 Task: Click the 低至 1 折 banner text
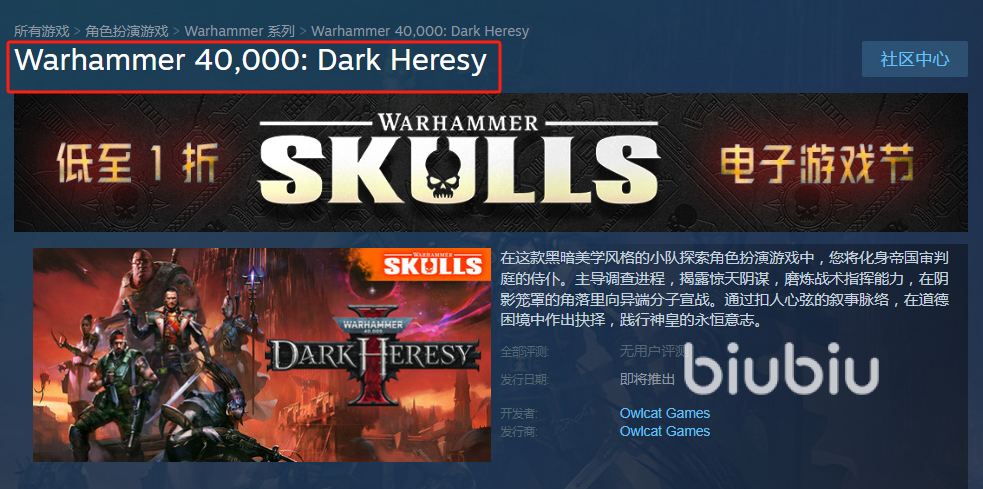[137, 163]
